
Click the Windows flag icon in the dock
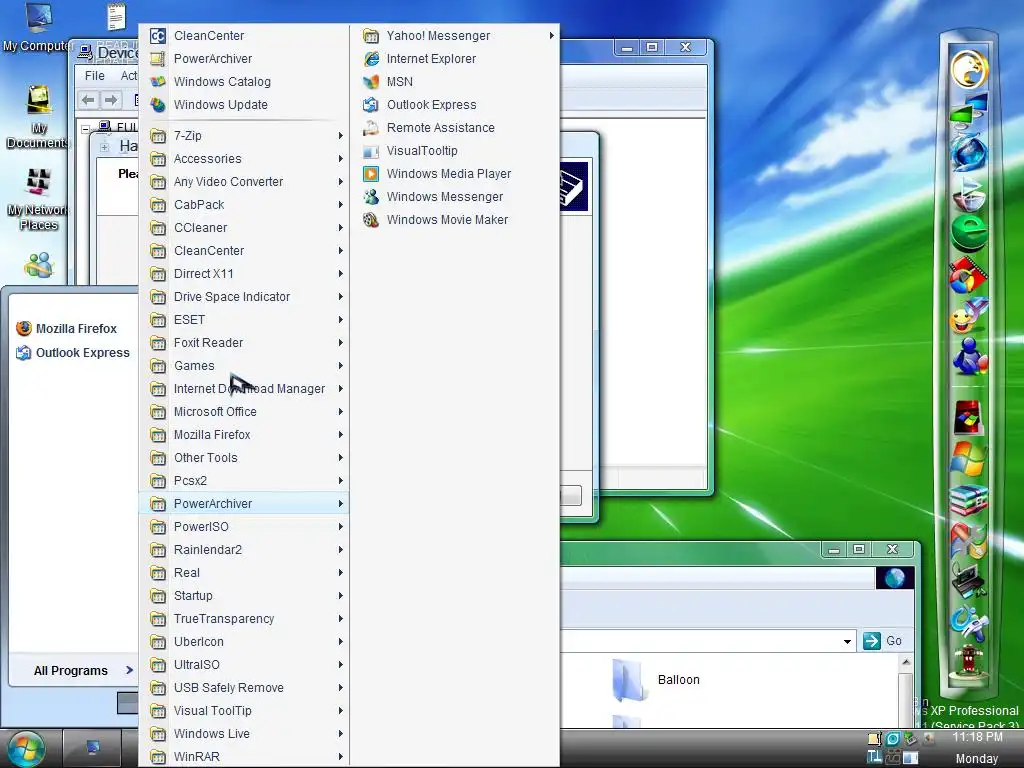tap(968, 458)
